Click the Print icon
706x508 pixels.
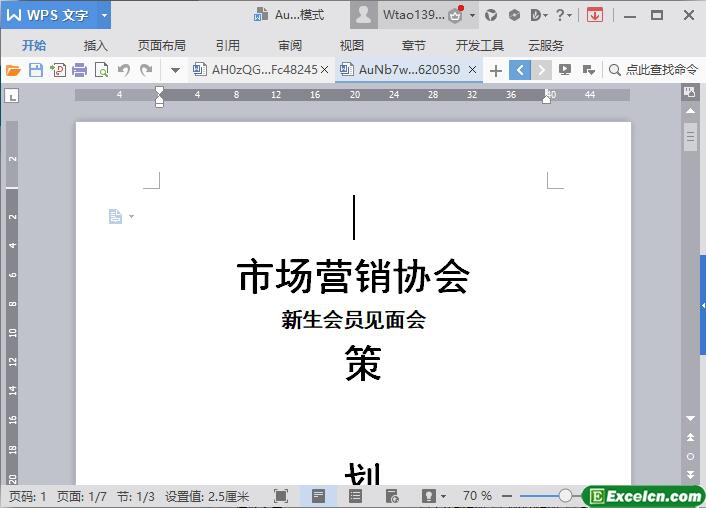coord(80,70)
